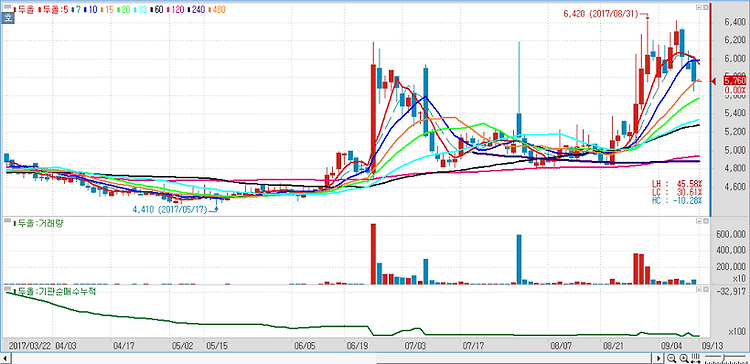Click the 6,400 price axis label
Viewport: 750px width, 364px height.
pos(734,22)
